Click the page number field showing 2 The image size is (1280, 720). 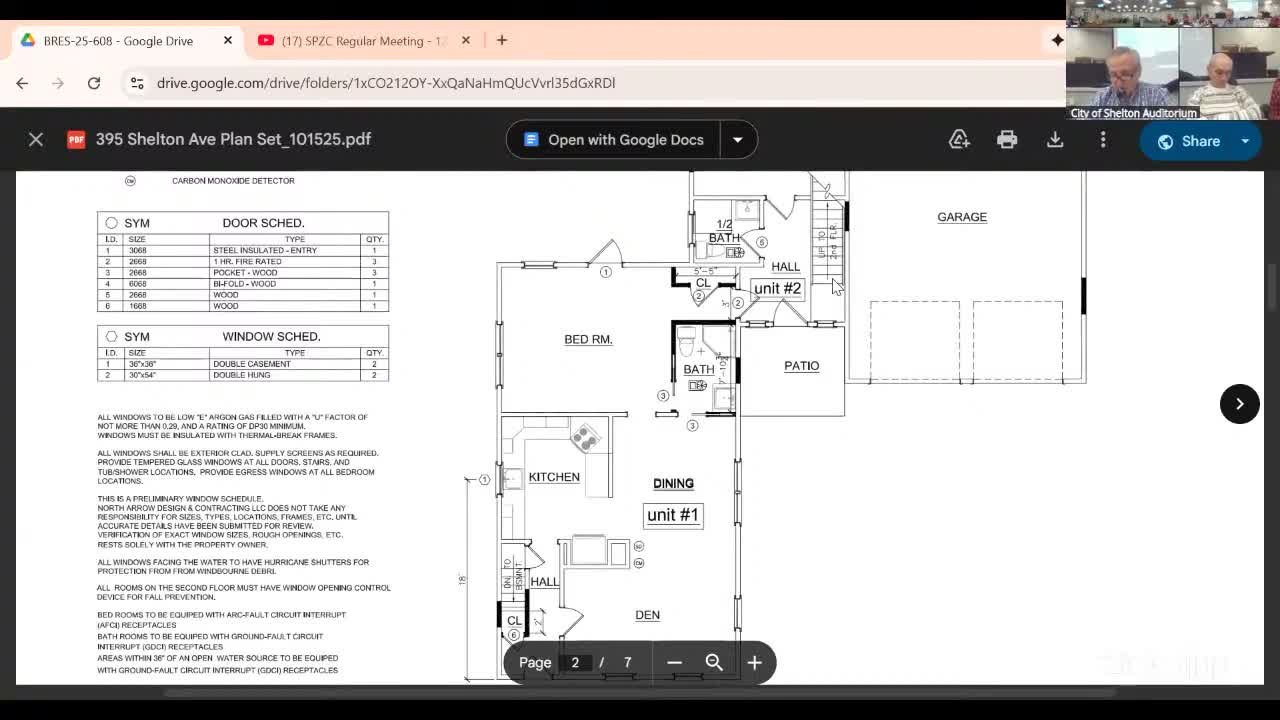tap(575, 662)
